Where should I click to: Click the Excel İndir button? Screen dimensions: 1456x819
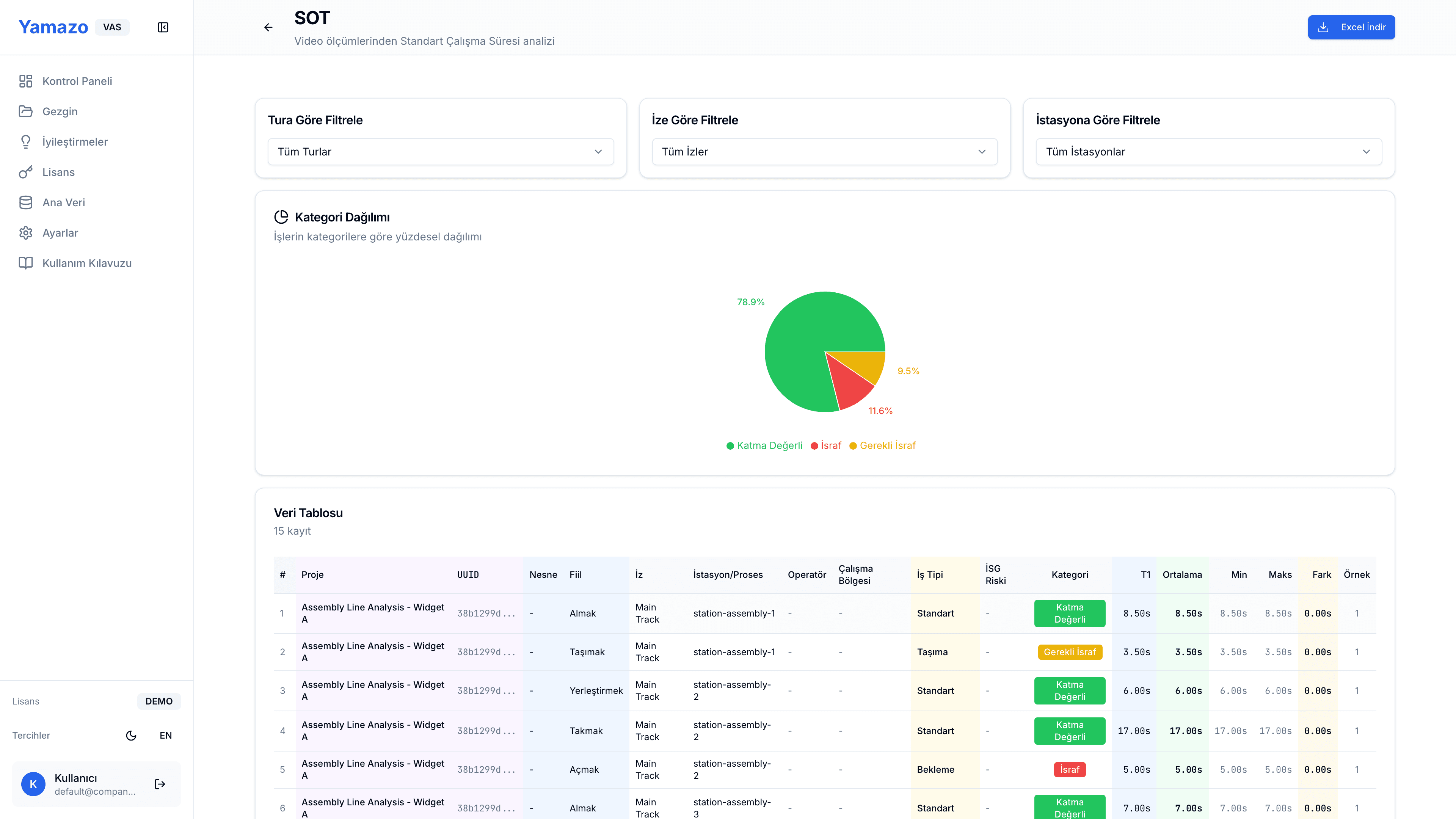pos(1351,27)
